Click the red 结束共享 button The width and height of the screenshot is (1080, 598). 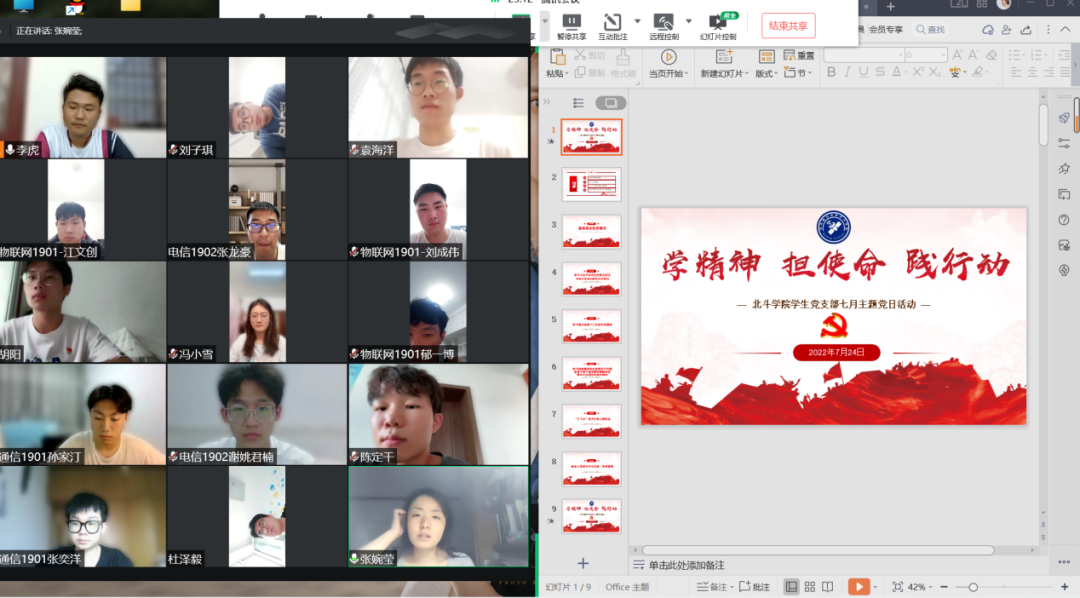(788, 26)
